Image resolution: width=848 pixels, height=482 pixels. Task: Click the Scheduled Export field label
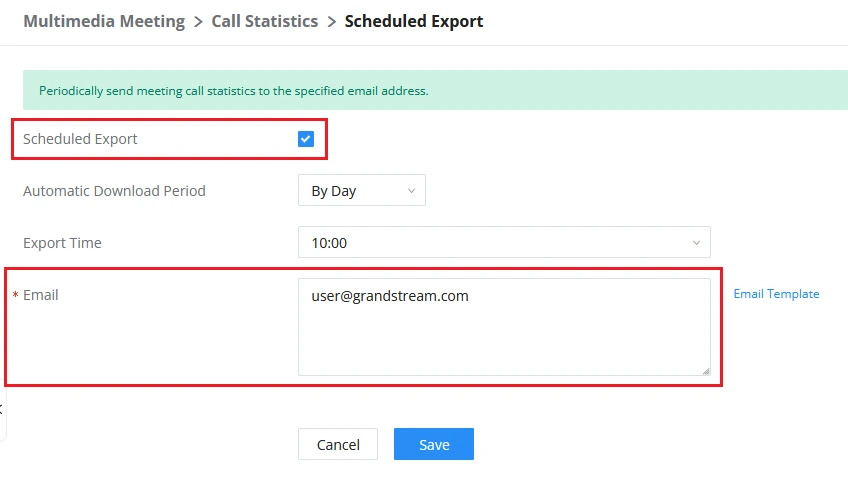80,139
